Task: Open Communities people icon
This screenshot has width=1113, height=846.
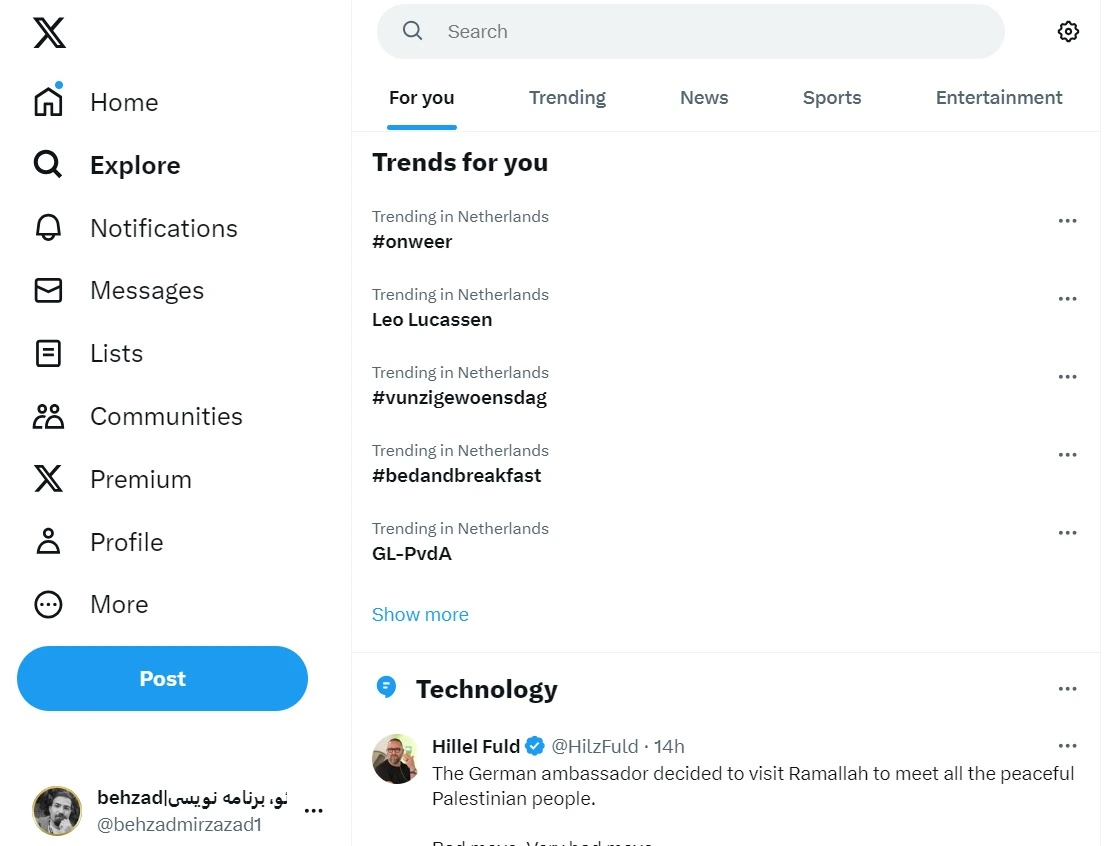Action: click(x=47, y=416)
